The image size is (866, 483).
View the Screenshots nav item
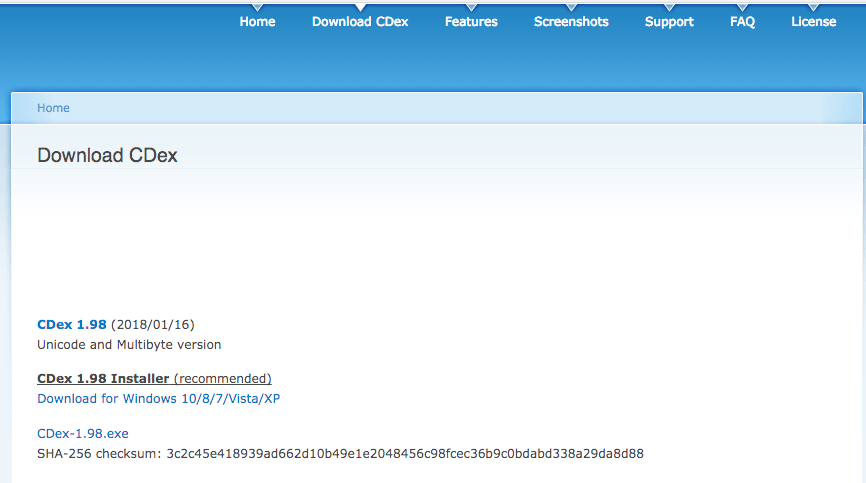(x=571, y=22)
